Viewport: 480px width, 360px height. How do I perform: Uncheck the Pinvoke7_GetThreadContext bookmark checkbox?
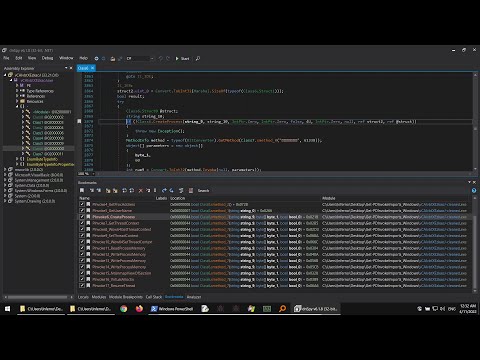point(82,223)
